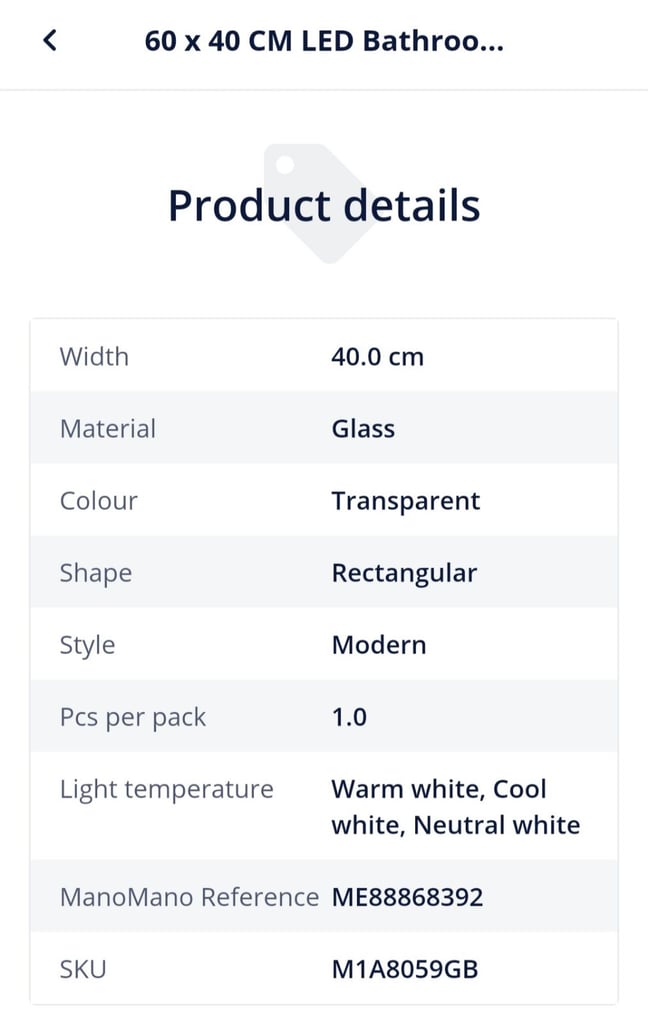Click the Rectangular shape value
This screenshot has height=1024, width=648.
[404, 573]
